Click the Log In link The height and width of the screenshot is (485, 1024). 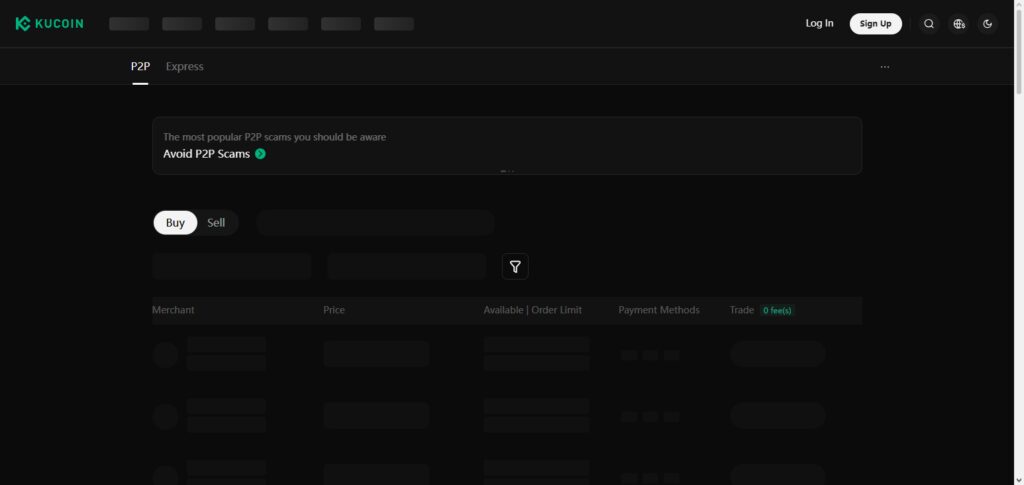coord(819,23)
